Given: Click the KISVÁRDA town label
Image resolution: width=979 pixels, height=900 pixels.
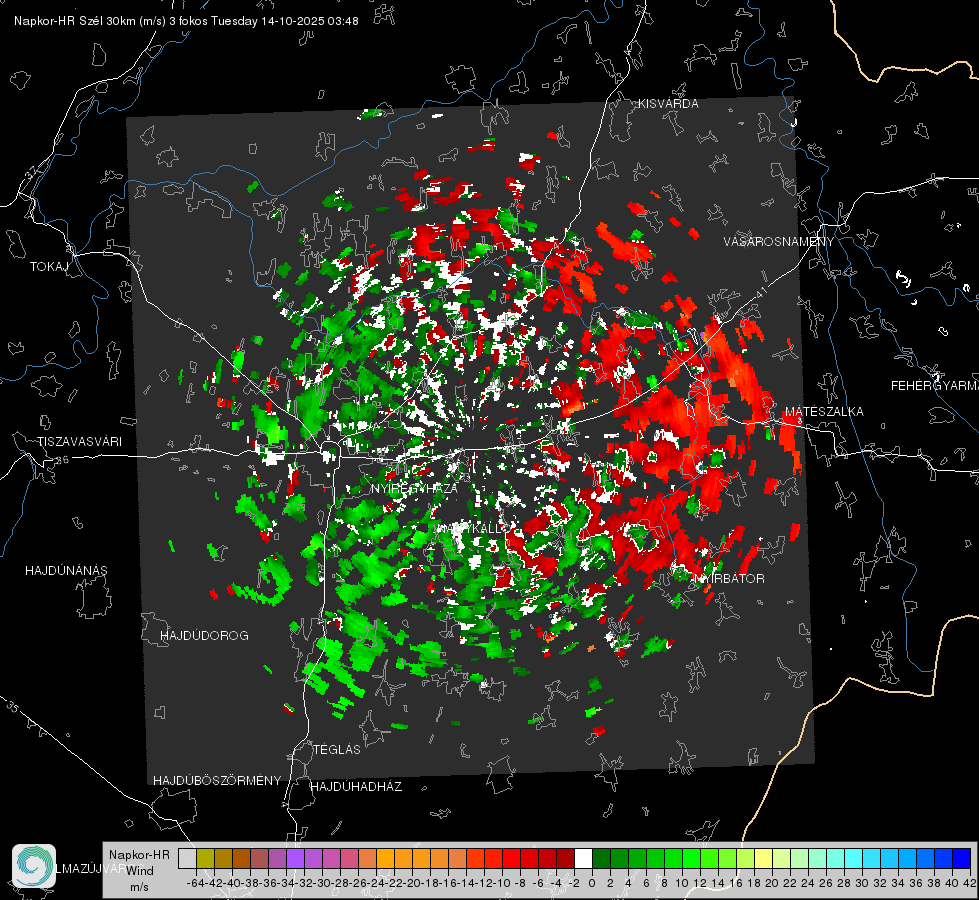Looking at the screenshot, I should [x=668, y=104].
